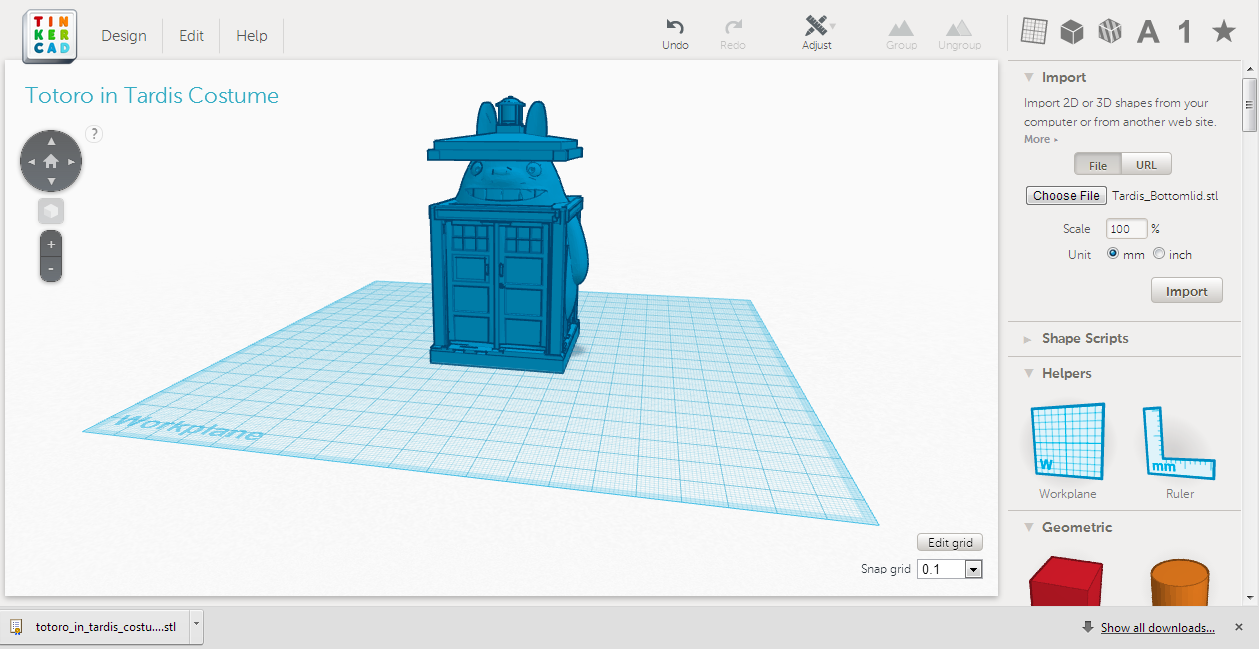The height and width of the screenshot is (649, 1259).
Task: Click the project title Totoro in Tardis Costume
Action: point(152,95)
